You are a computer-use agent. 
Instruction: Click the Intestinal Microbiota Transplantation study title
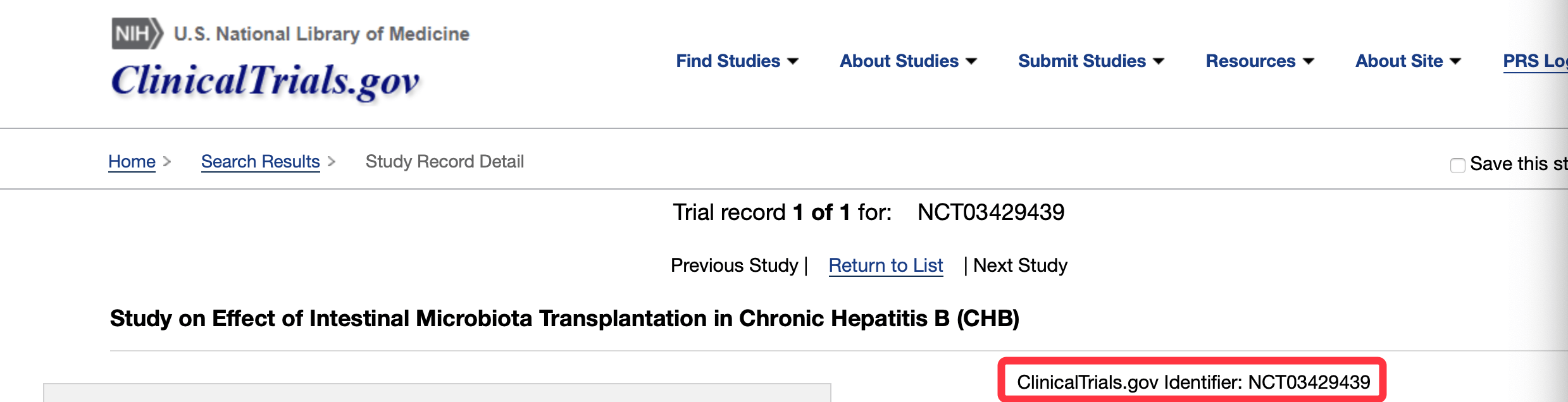click(564, 319)
